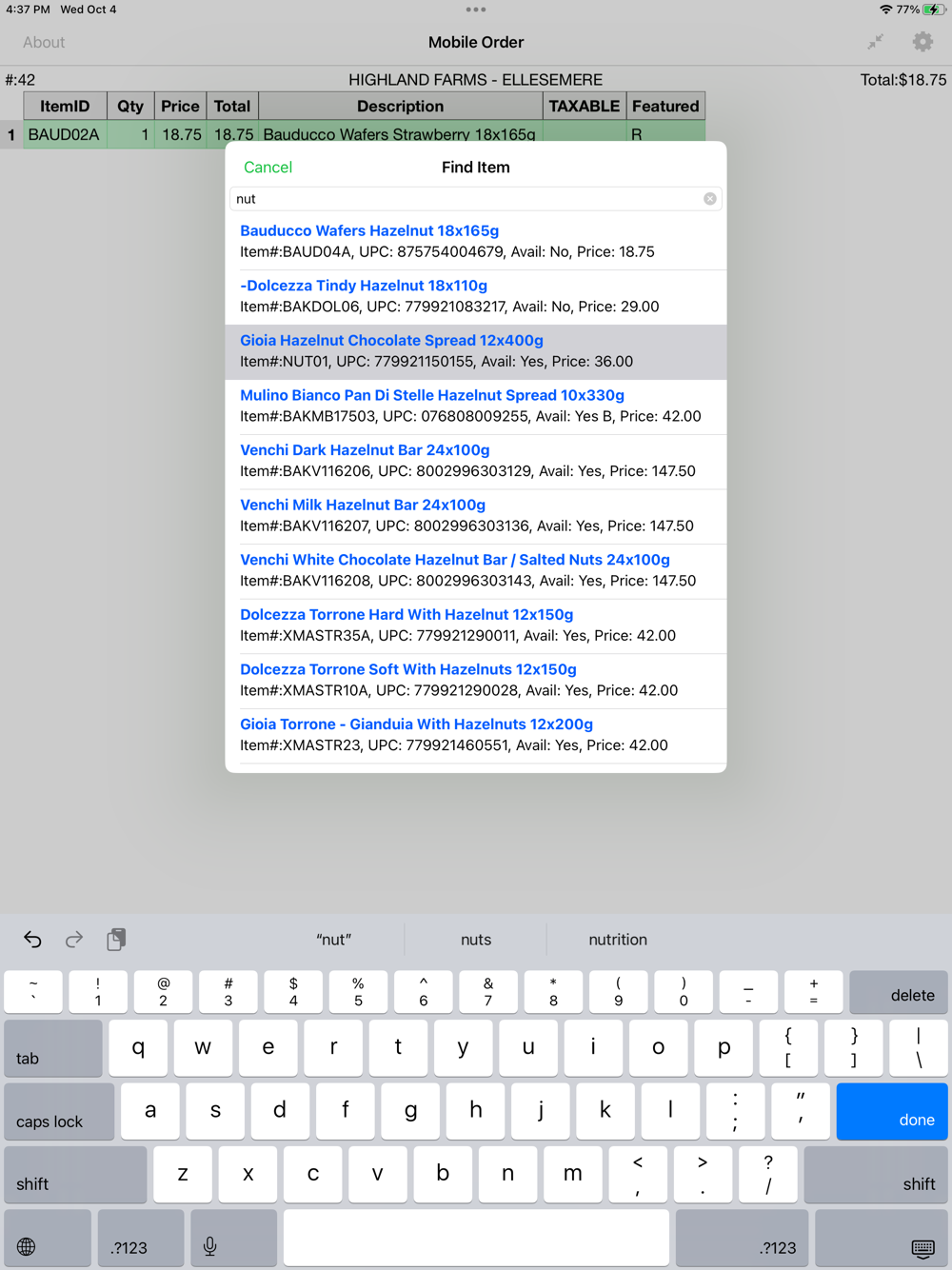Tap the backslash pipe key
The width and height of the screenshot is (952, 1270).
coord(919,1048)
